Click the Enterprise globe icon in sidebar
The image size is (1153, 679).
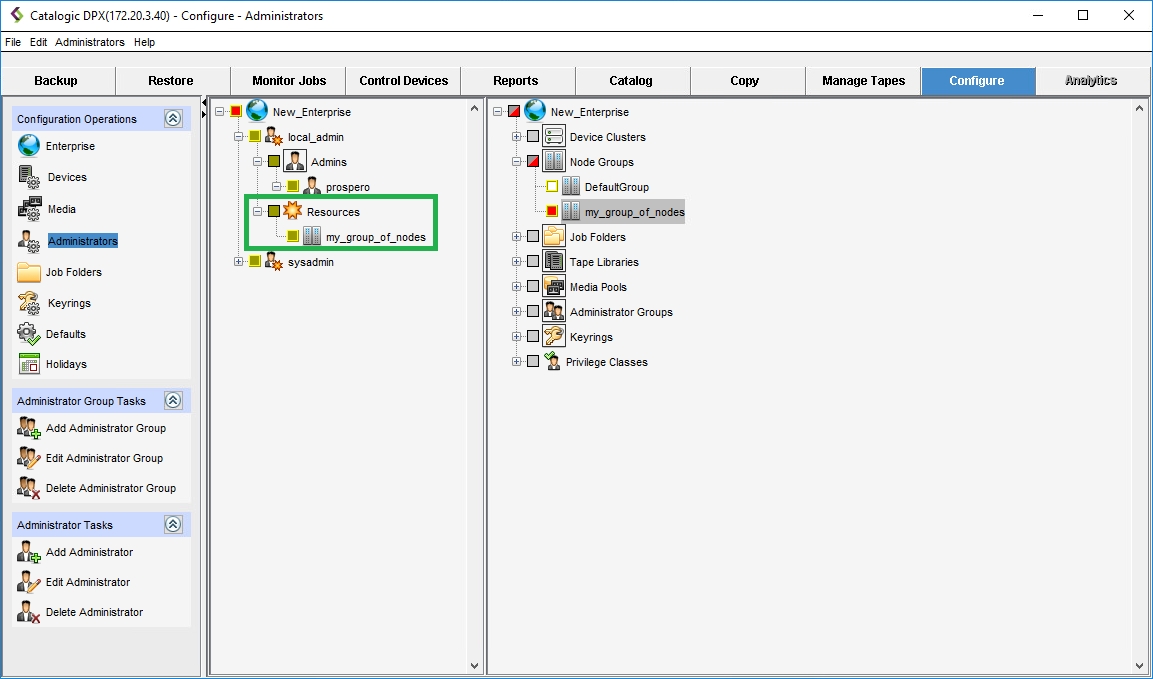(29, 146)
